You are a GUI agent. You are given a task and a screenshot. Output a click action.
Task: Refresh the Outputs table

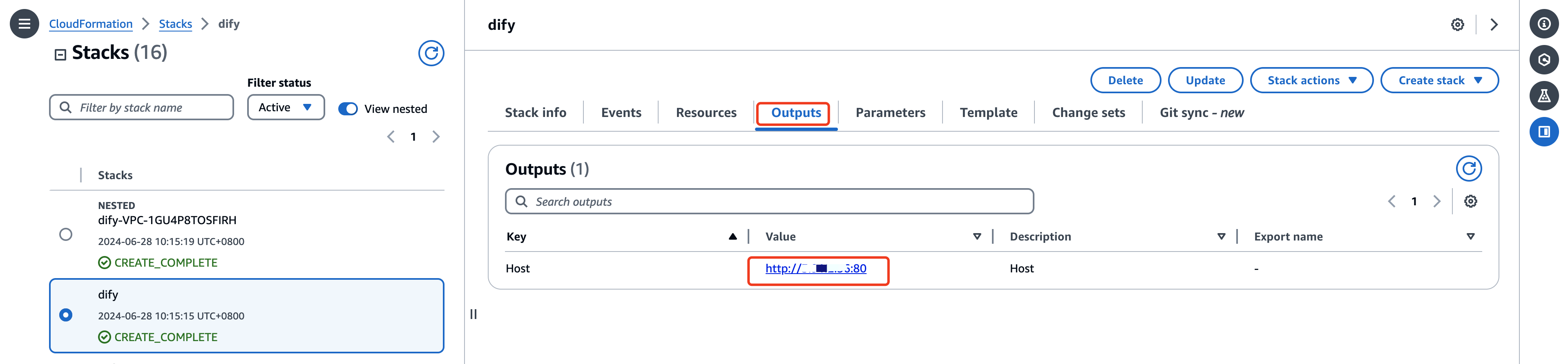point(1469,169)
